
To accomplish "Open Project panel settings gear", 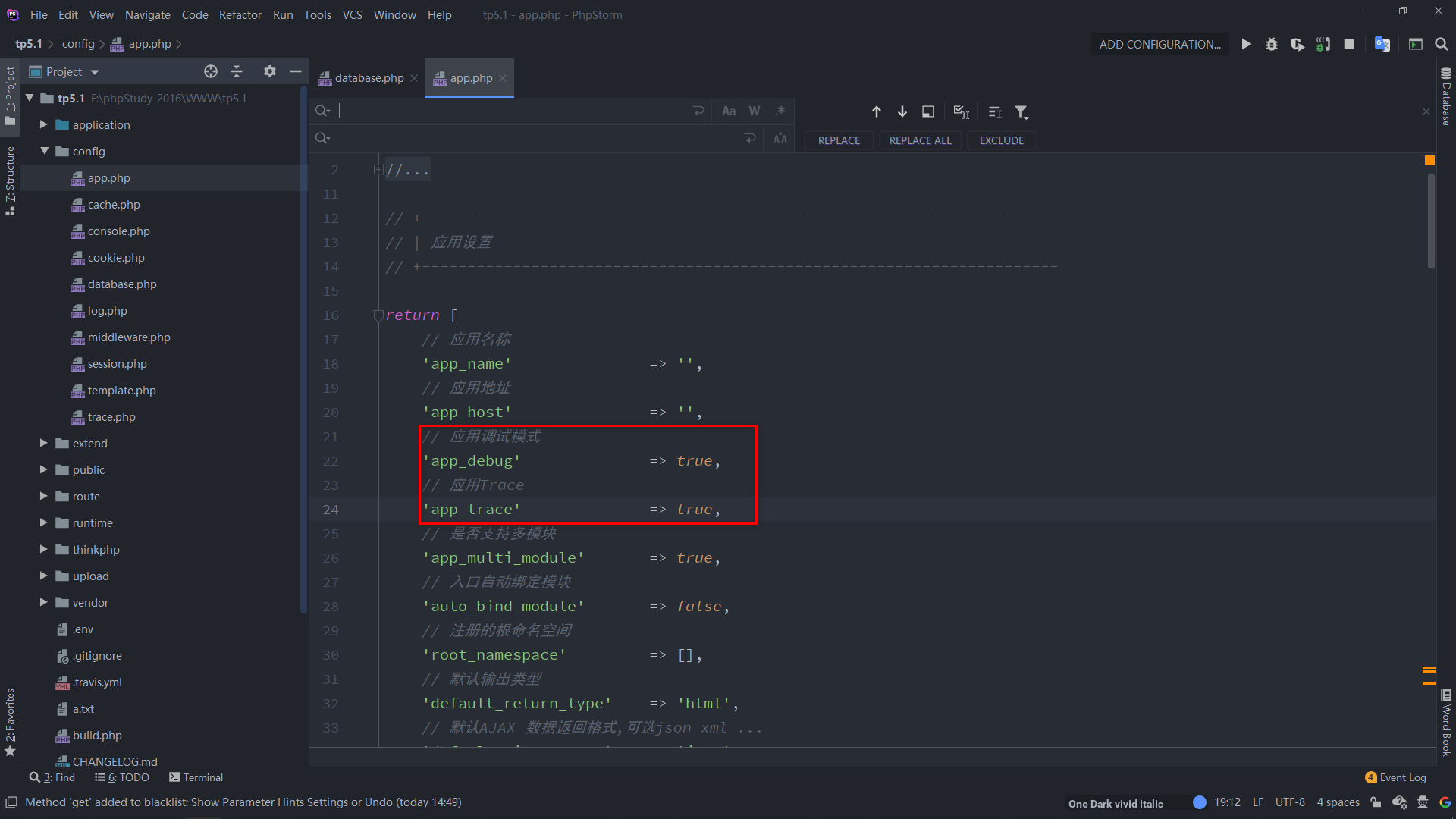I will click(x=270, y=71).
